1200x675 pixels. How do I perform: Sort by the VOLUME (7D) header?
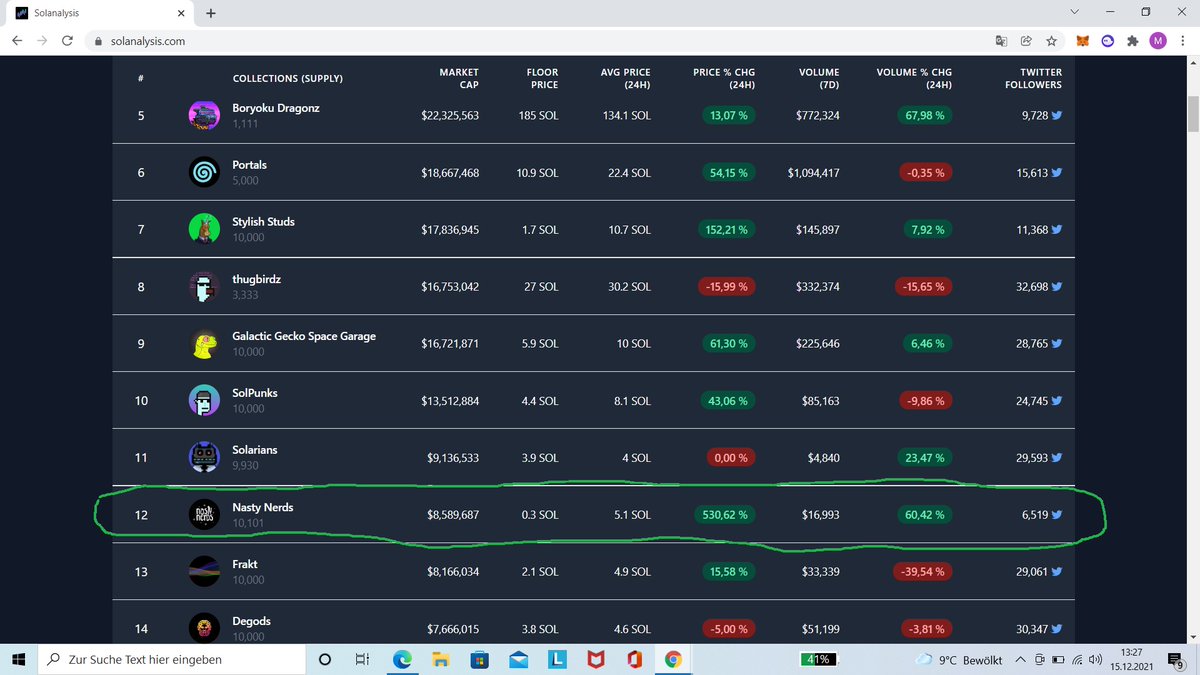click(819, 78)
